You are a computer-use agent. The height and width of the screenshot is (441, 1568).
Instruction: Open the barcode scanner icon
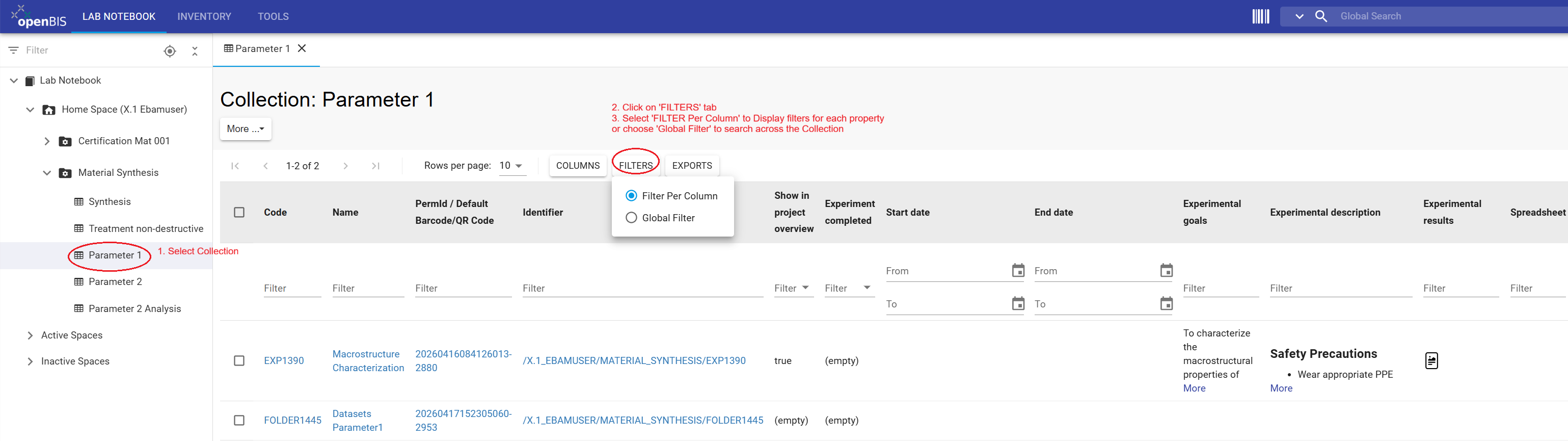click(1261, 16)
